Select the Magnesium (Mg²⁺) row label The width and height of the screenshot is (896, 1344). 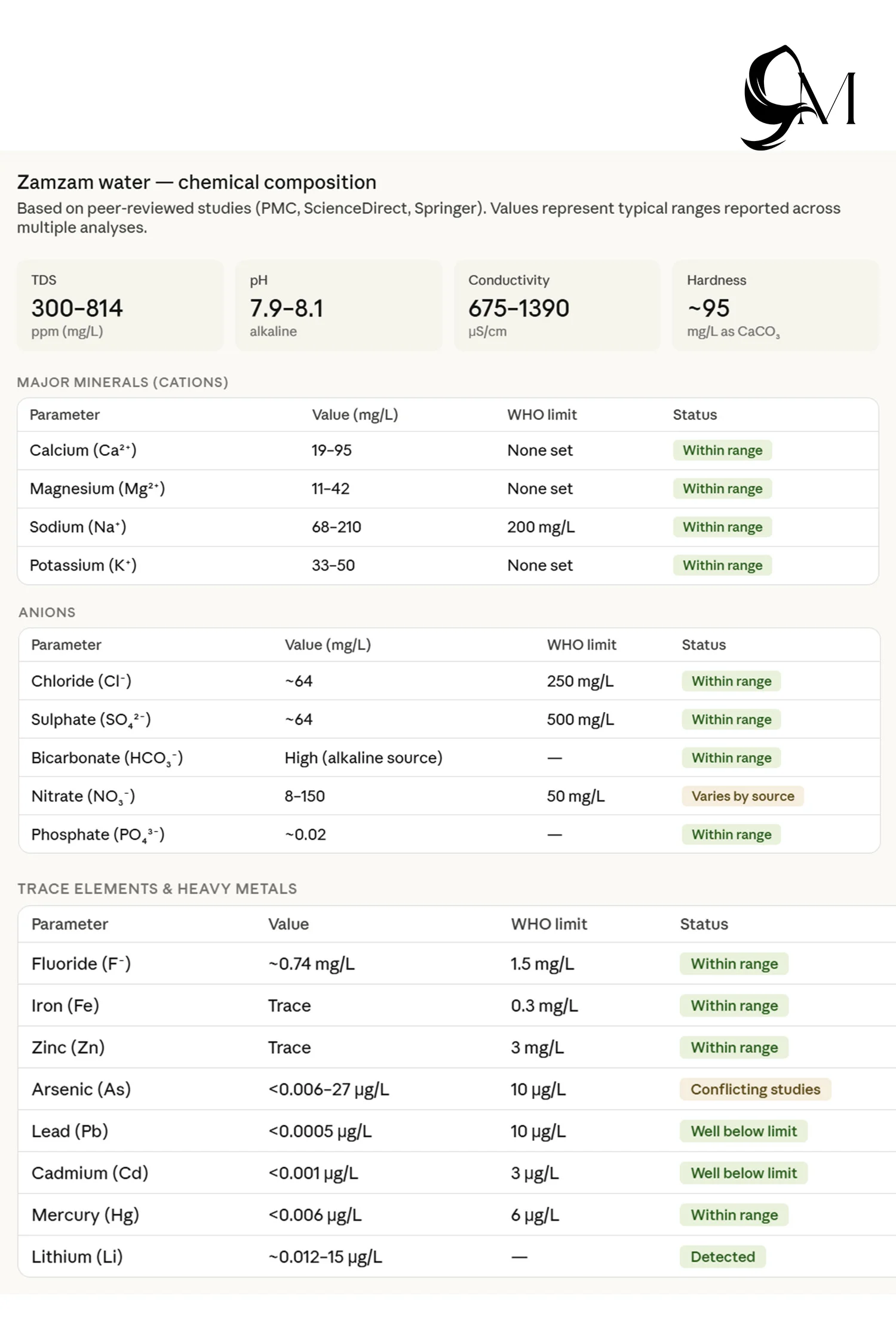97,489
